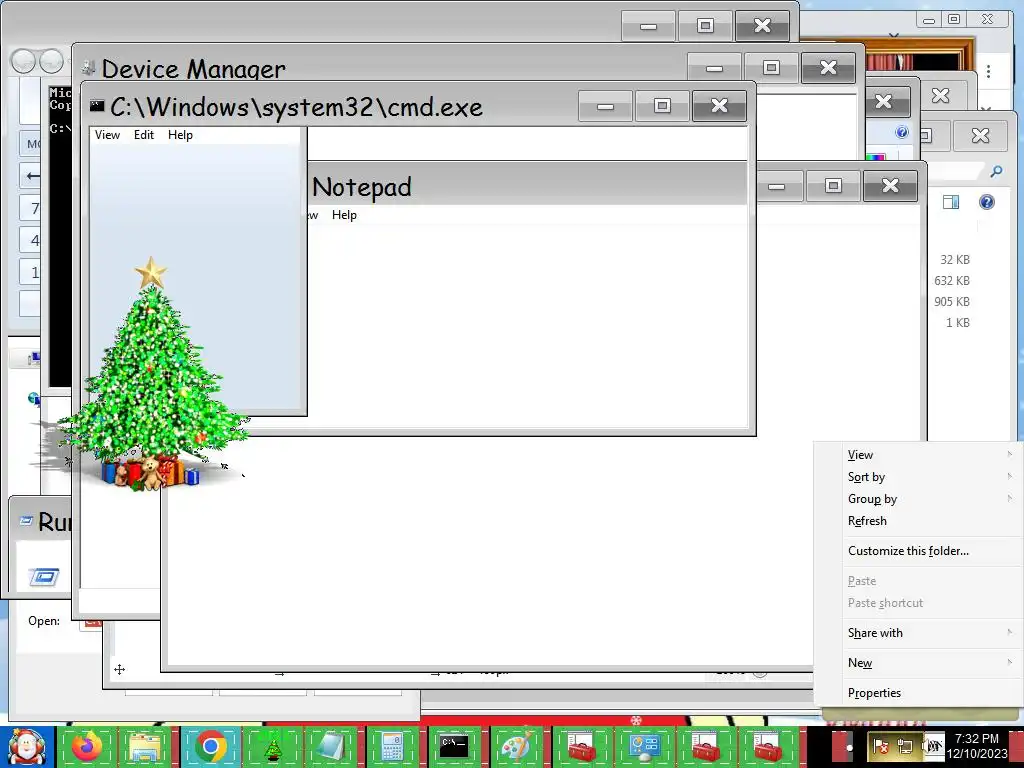
Task: Click the Paint cursor position status icon
Action: 120,669
